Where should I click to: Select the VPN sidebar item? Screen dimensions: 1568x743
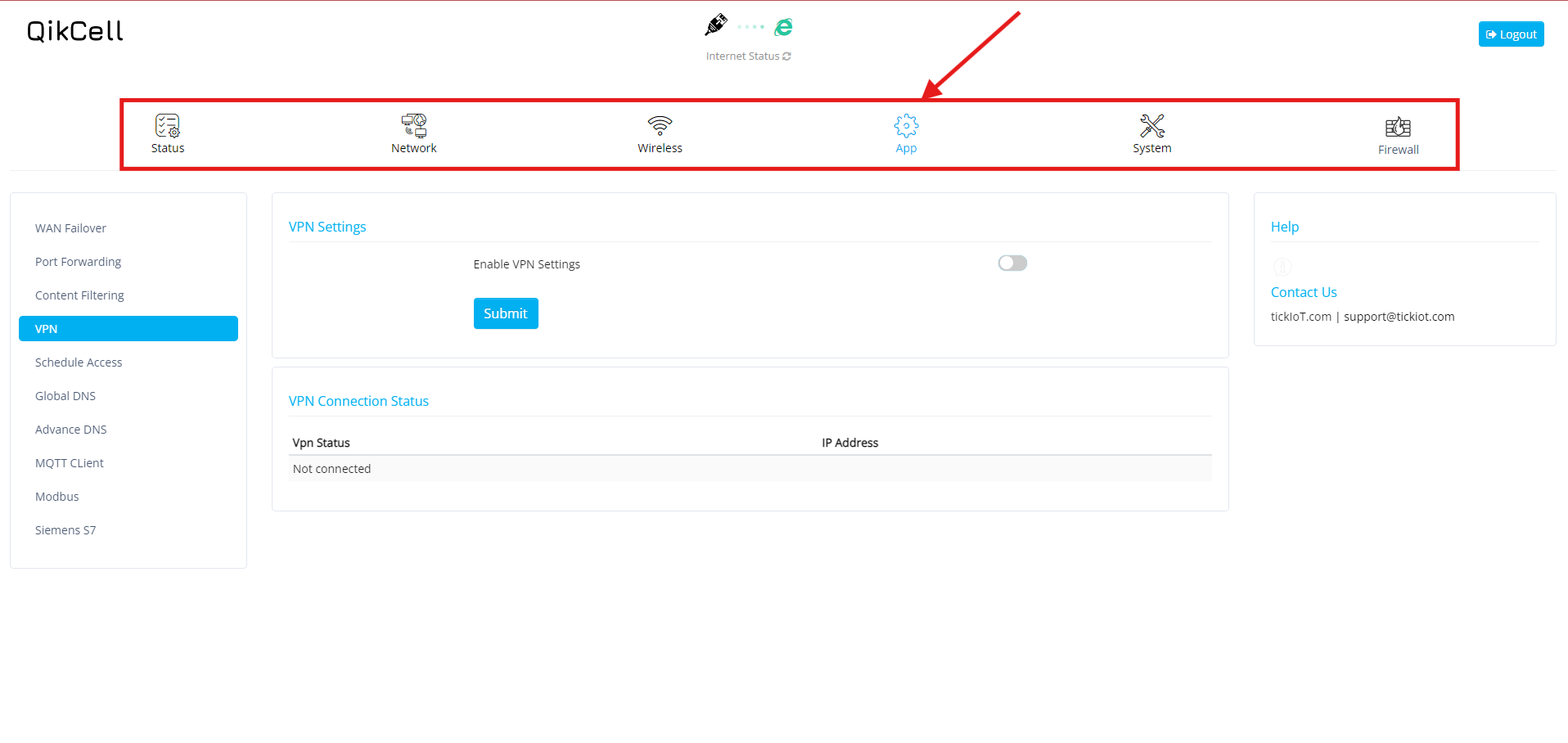coord(128,329)
